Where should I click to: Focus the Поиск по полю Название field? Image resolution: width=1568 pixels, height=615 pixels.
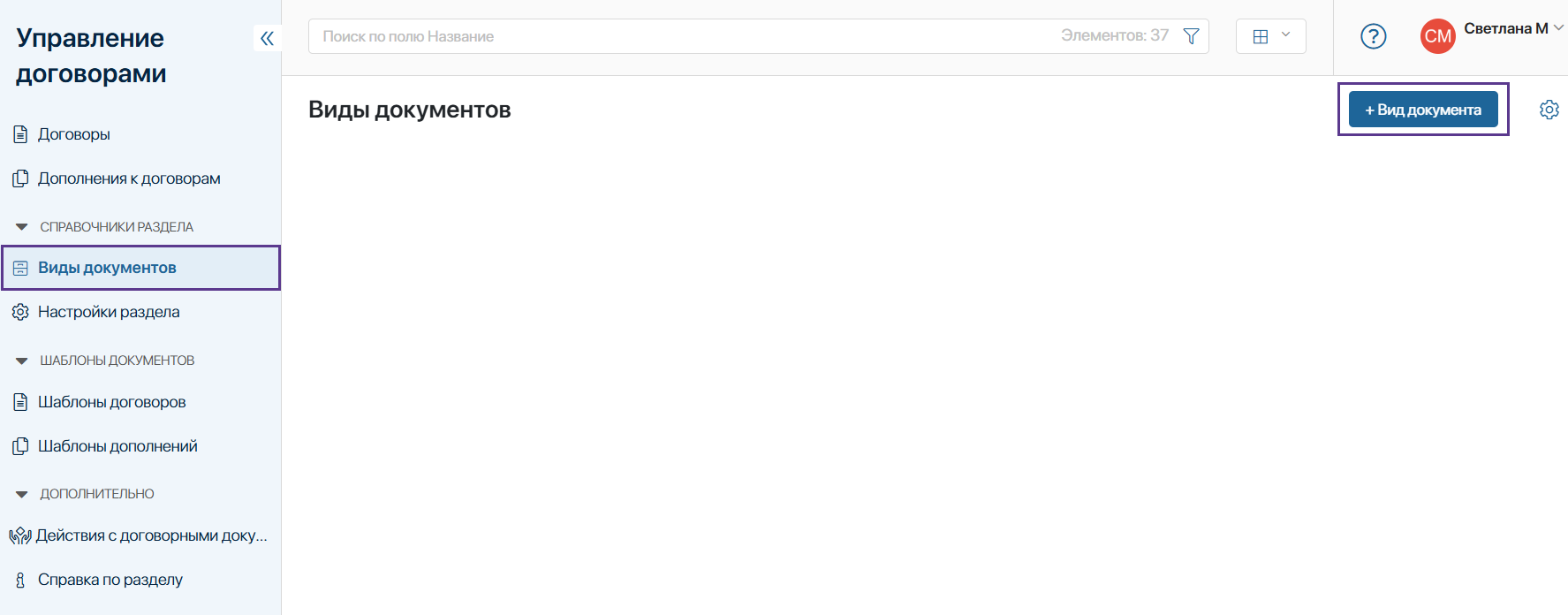click(x=680, y=36)
